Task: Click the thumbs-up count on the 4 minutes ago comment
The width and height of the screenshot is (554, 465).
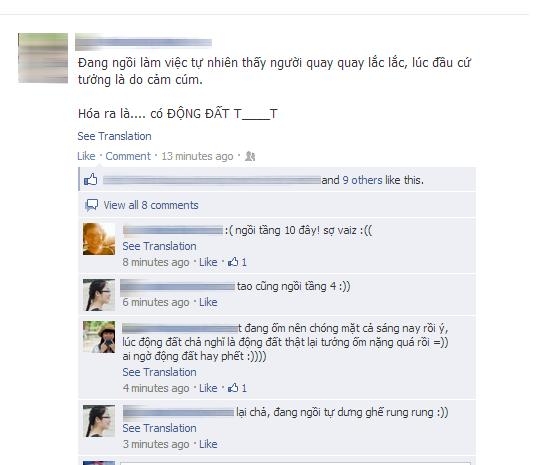Action: (237, 388)
